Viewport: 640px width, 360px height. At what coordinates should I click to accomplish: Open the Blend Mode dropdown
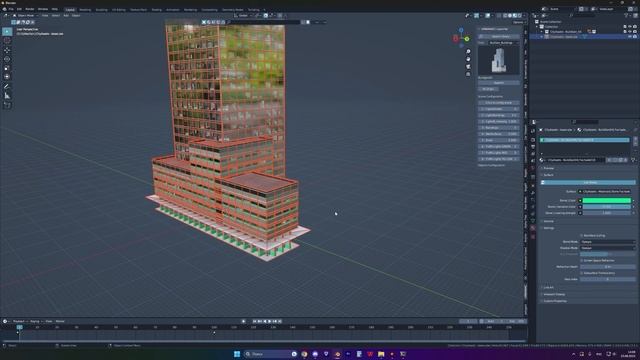point(608,242)
